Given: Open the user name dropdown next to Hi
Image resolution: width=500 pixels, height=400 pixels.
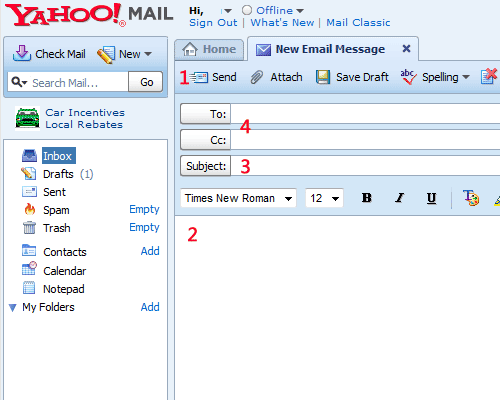Looking at the screenshot, I should point(228,11).
